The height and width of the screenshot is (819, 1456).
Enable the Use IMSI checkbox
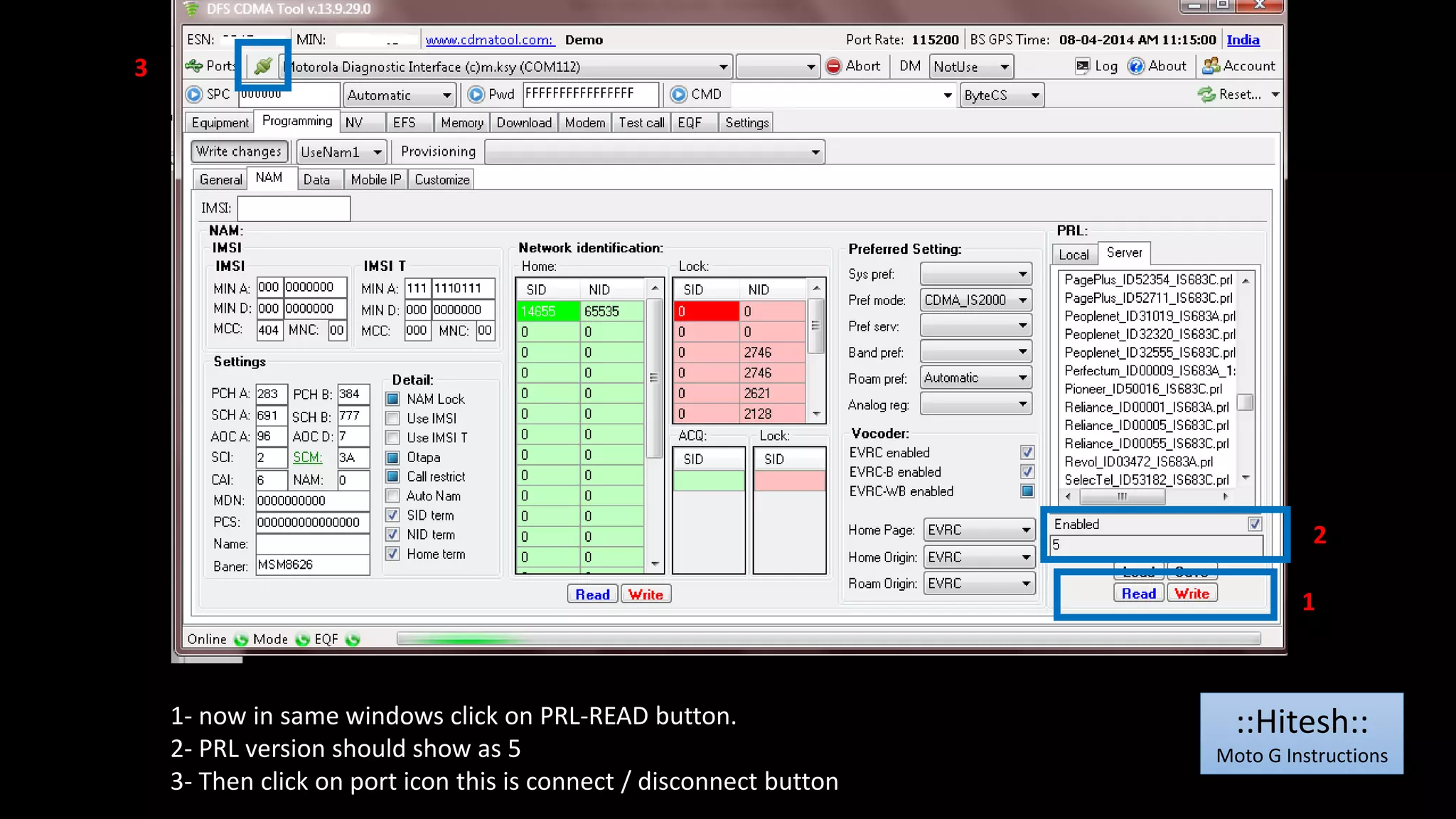[392, 418]
